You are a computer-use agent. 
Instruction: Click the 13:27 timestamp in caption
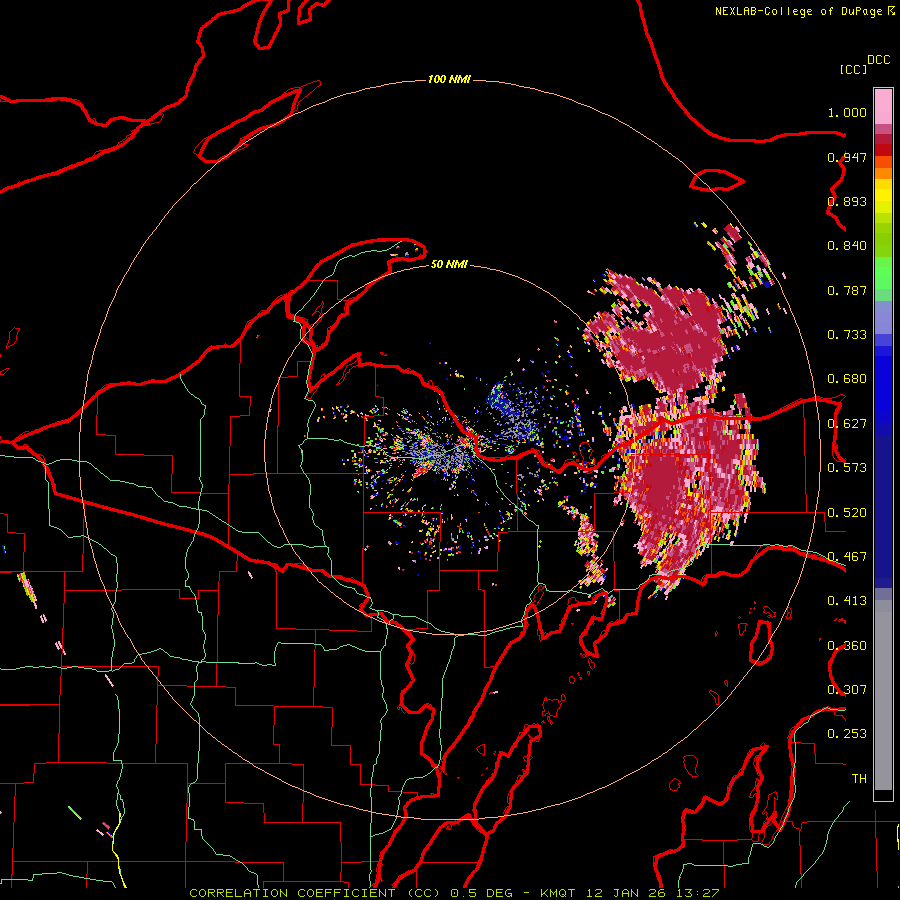click(x=698, y=893)
